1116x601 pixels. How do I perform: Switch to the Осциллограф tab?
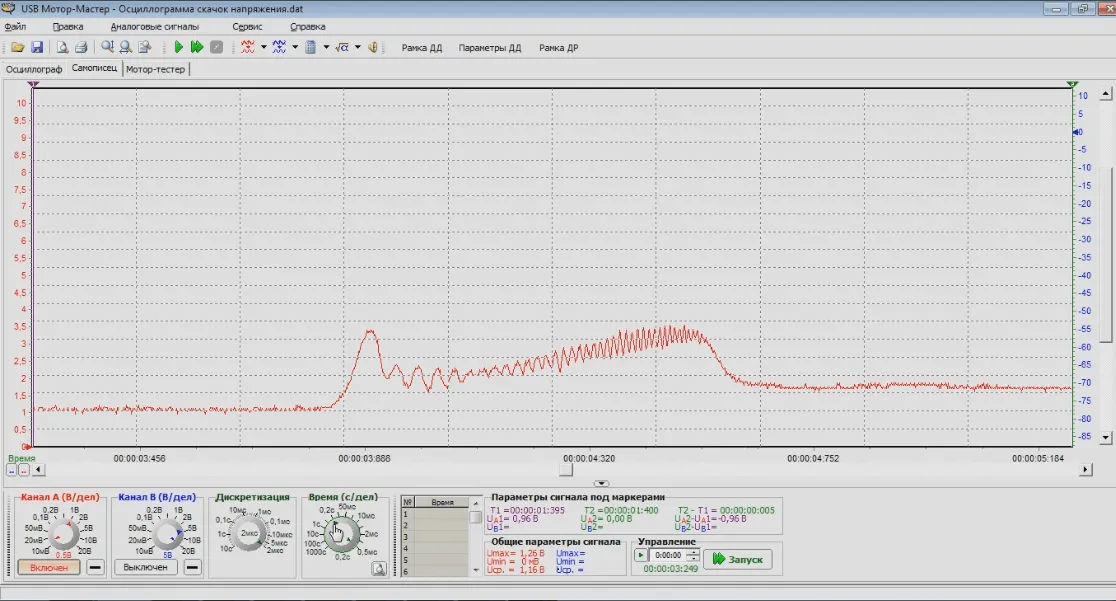33,69
